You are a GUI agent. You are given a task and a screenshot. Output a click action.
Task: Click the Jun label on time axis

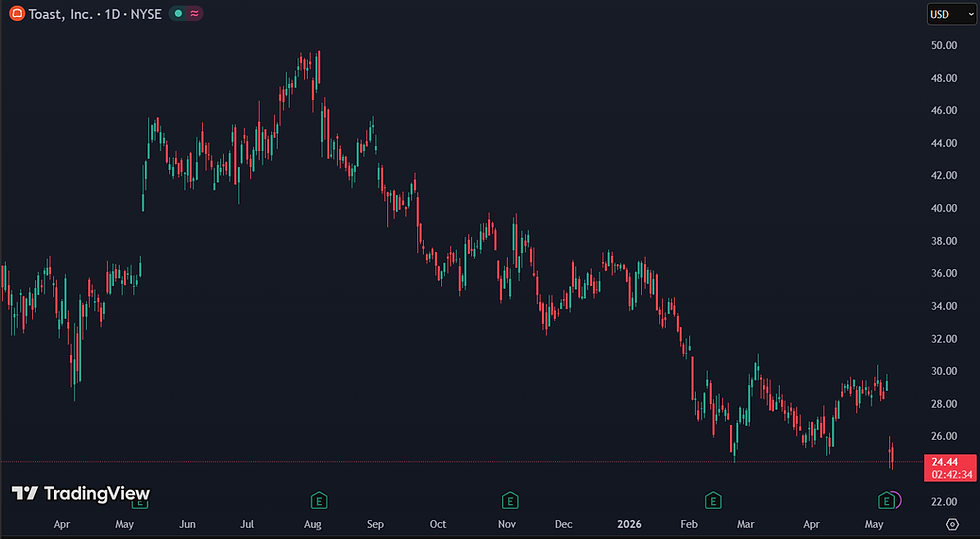point(188,525)
